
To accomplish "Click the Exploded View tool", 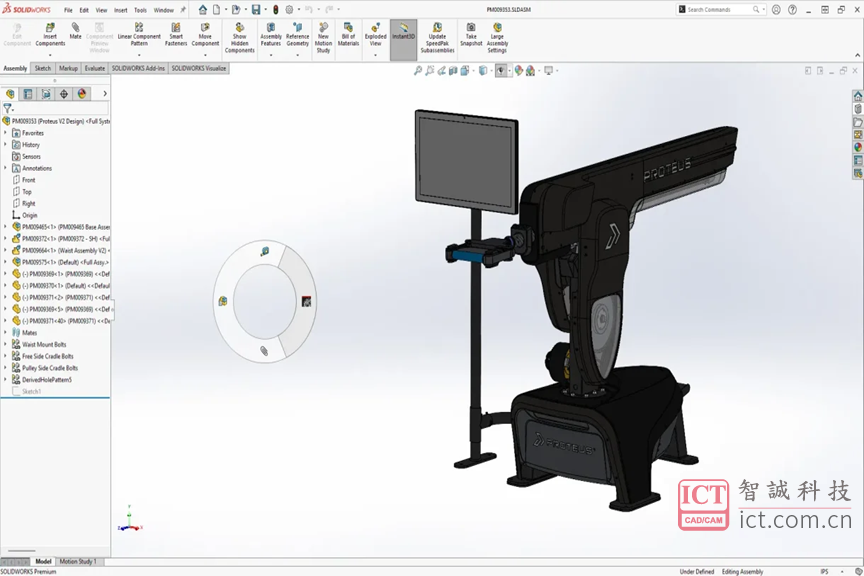I will [x=375, y=35].
